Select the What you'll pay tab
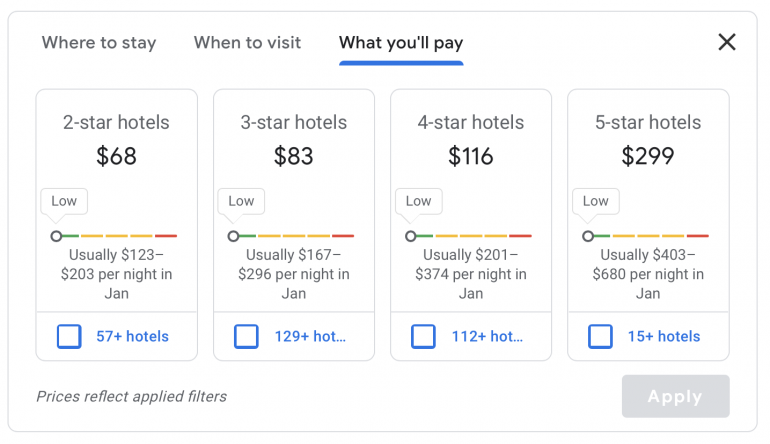 pos(401,43)
